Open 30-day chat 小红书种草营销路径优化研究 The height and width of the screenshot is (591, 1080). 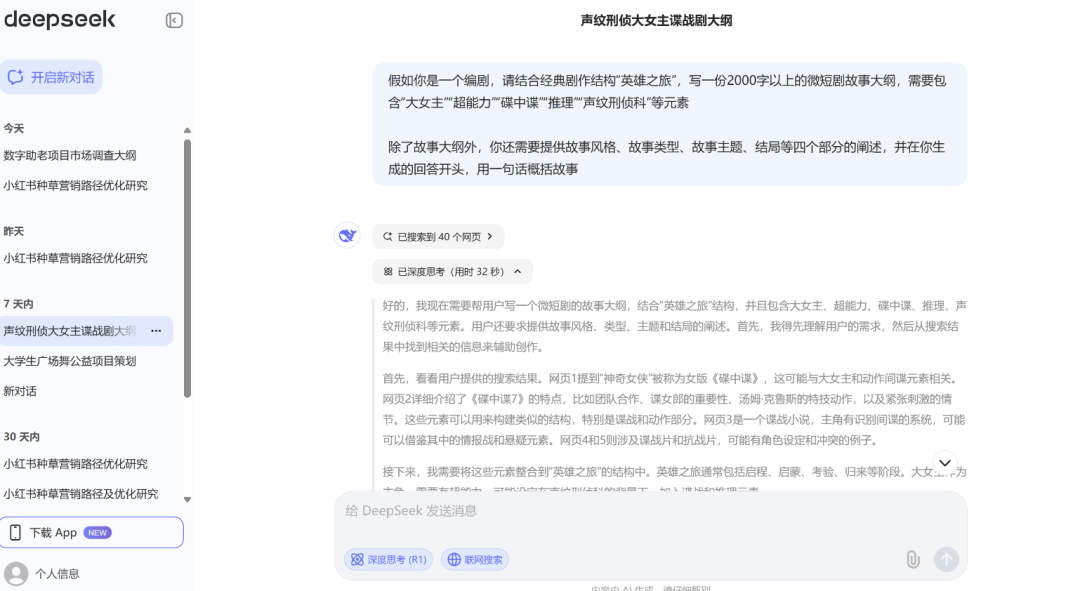(75, 464)
